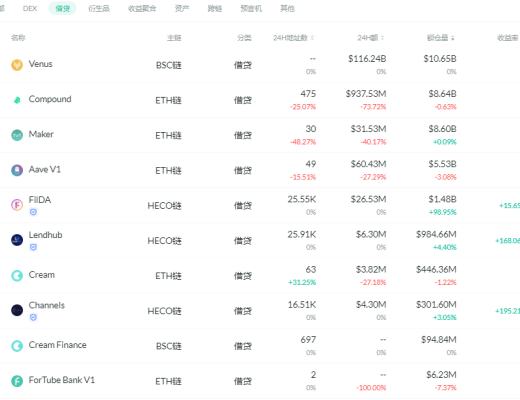Open the Cream Finance project link
Image resolution: width=520 pixels, height=400 pixels.
pyautogui.click(x=57, y=345)
